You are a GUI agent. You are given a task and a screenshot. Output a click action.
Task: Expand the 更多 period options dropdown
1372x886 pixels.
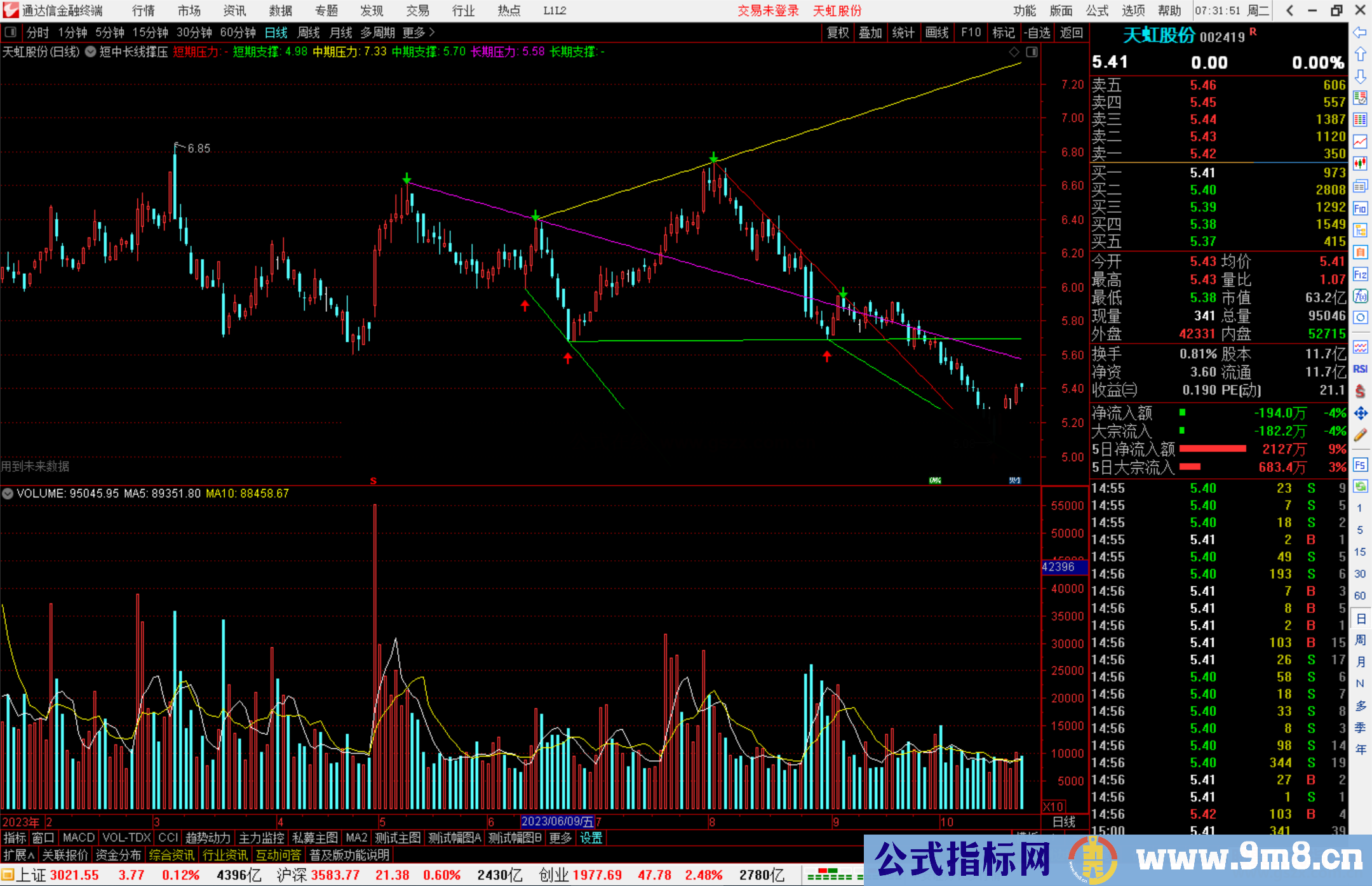tap(419, 32)
